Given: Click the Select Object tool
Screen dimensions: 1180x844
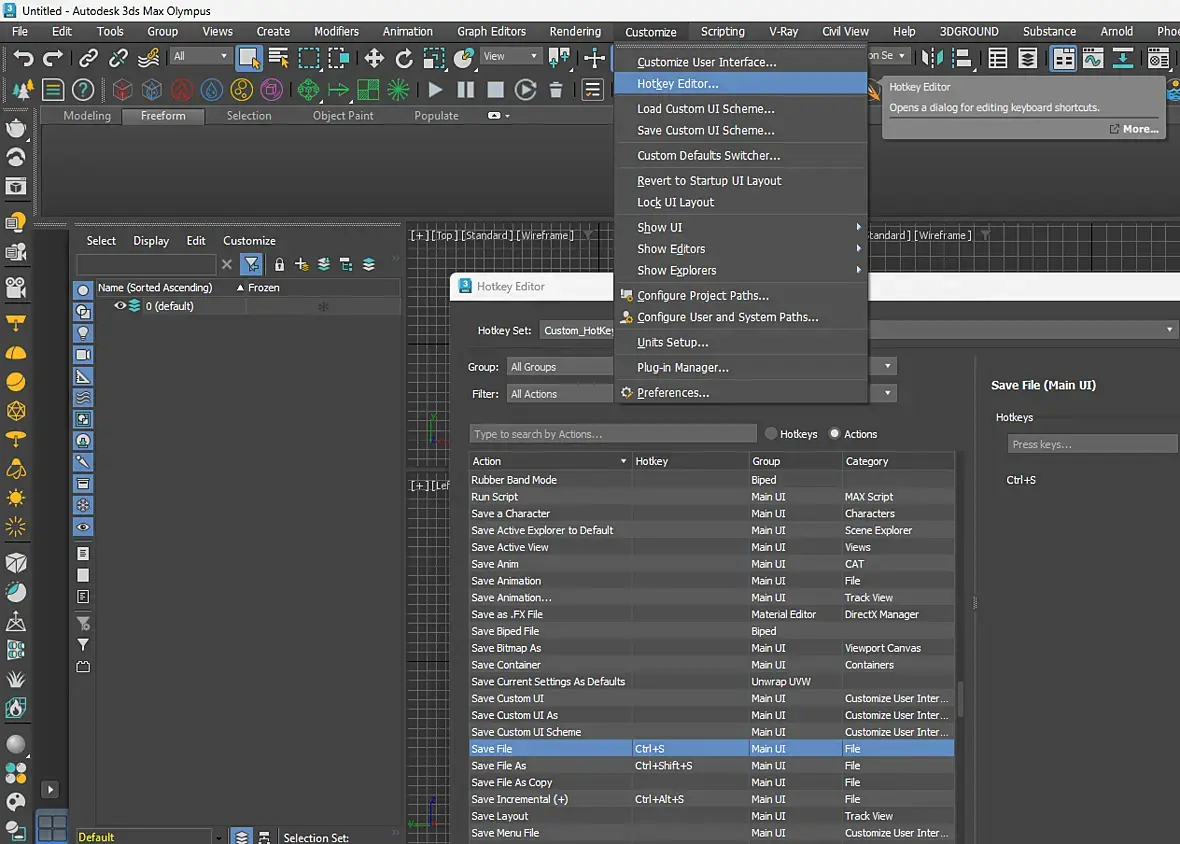Looking at the screenshot, I should [249, 58].
